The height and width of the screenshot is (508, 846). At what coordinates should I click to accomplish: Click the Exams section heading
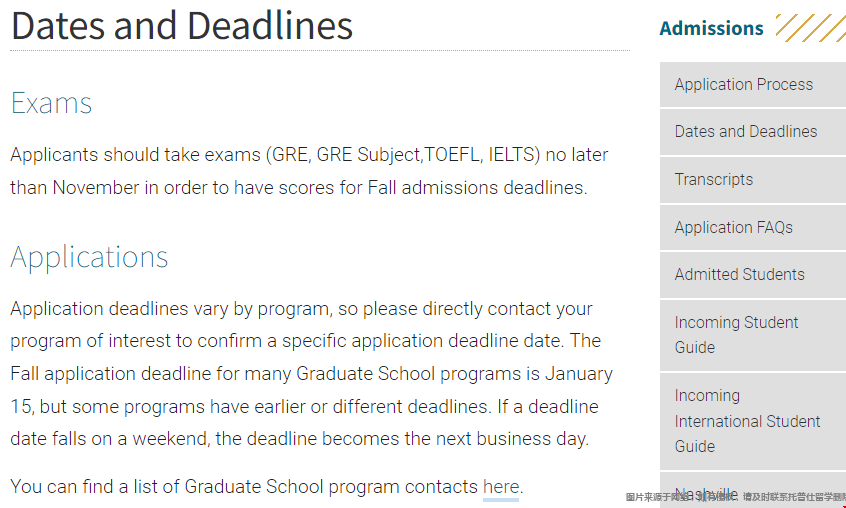click(x=51, y=103)
